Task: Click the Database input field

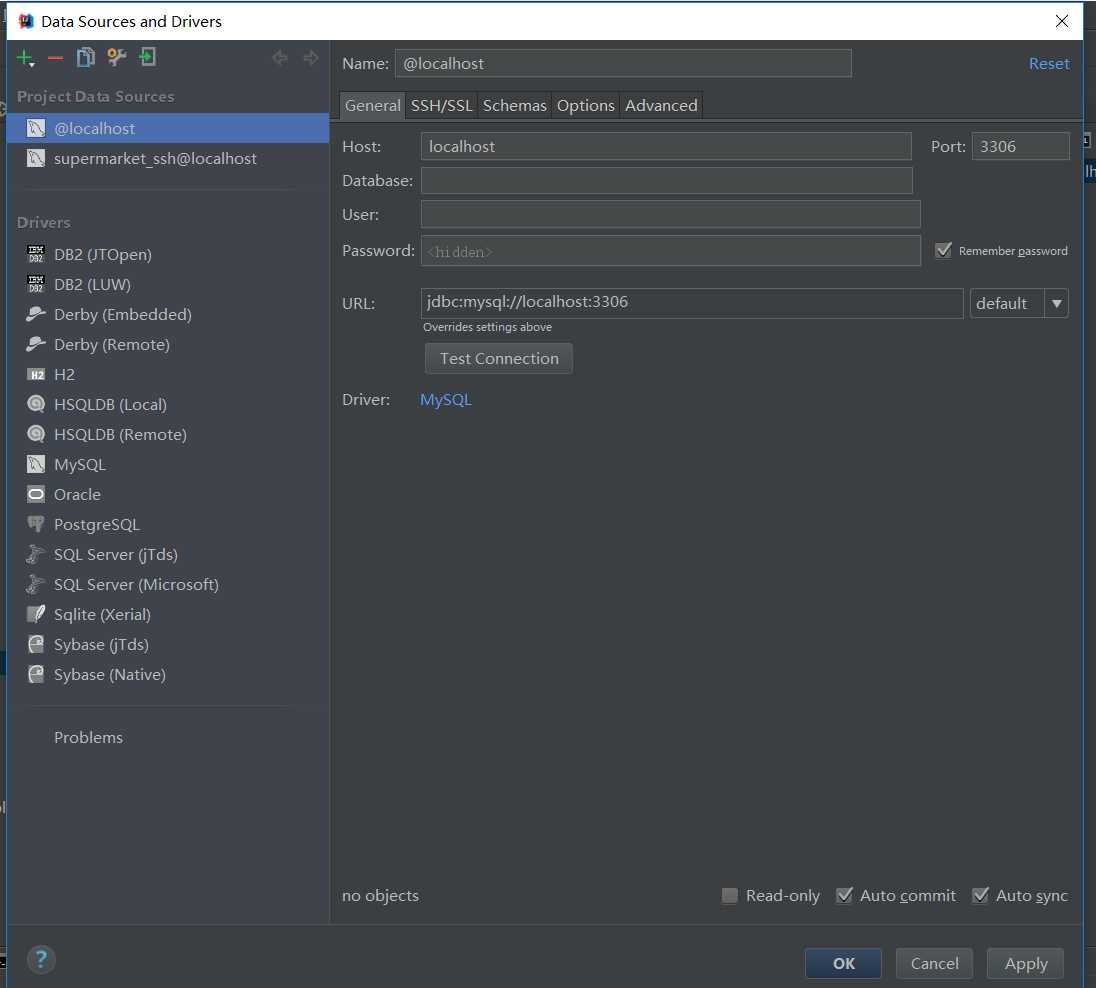Action: click(x=666, y=180)
